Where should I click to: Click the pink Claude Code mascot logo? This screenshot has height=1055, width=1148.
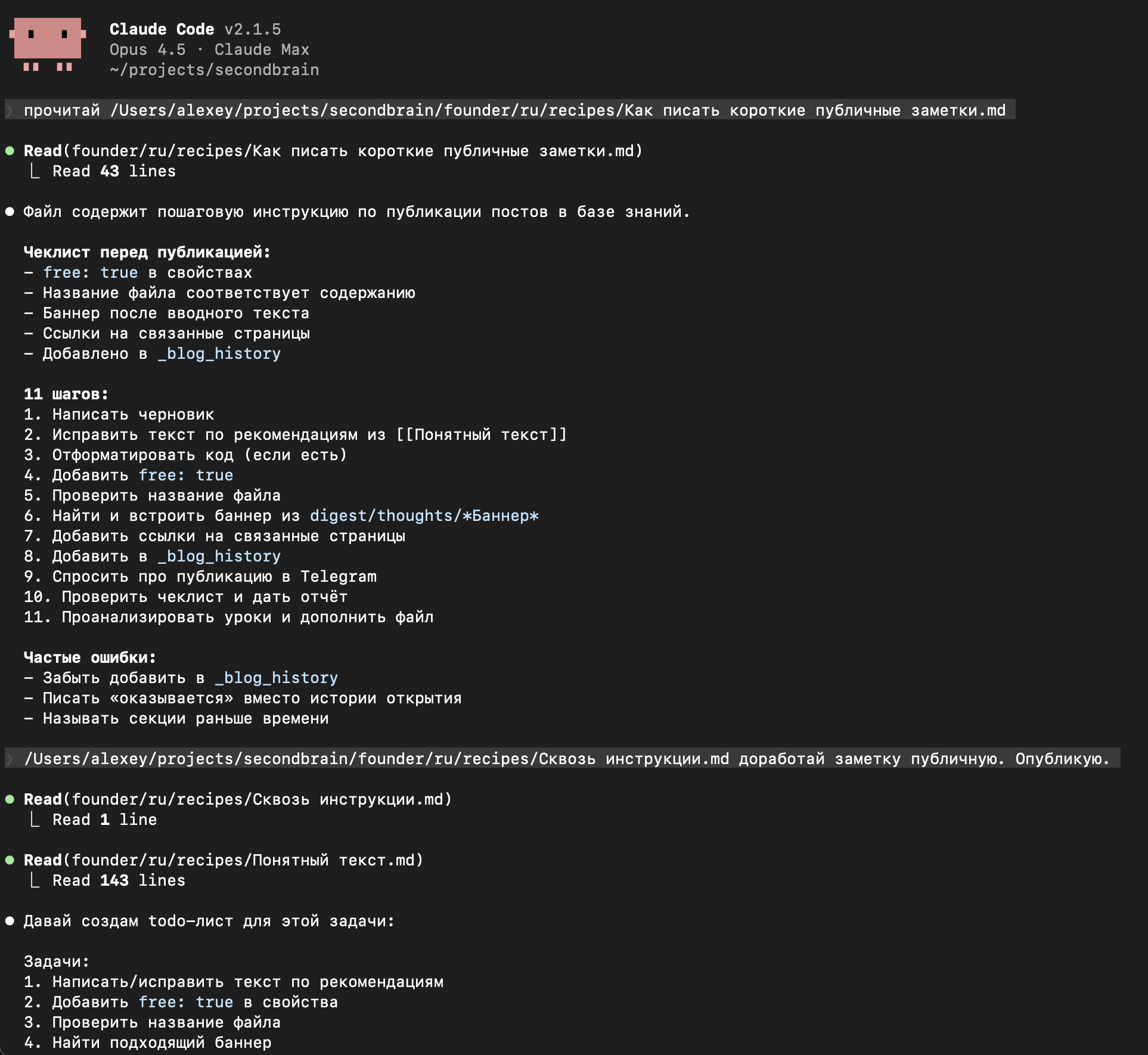pos(48,45)
